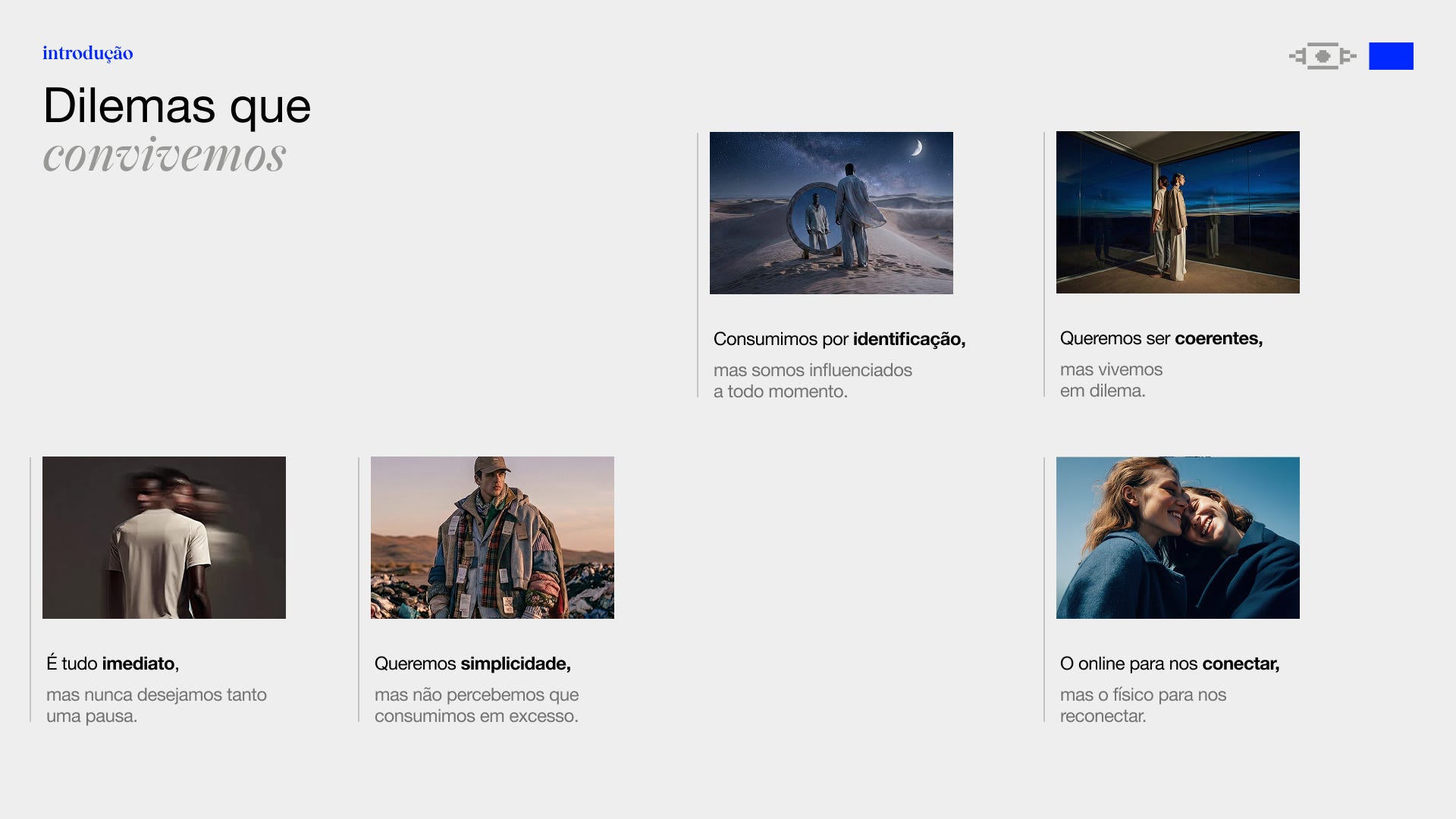
Task: Click the blue "introdução" label
Action: [x=88, y=53]
